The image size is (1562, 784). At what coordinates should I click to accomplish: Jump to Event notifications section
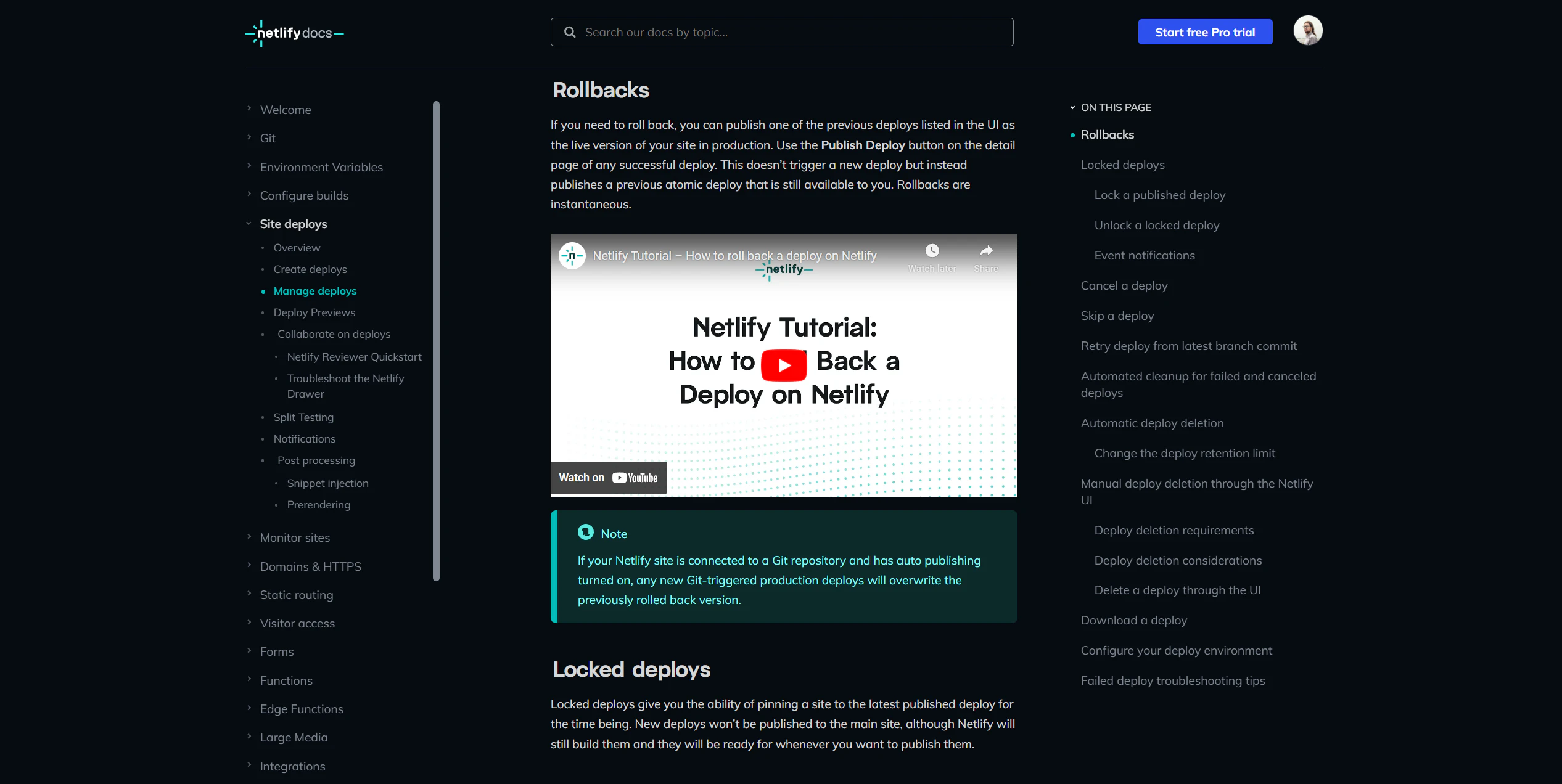1144,255
